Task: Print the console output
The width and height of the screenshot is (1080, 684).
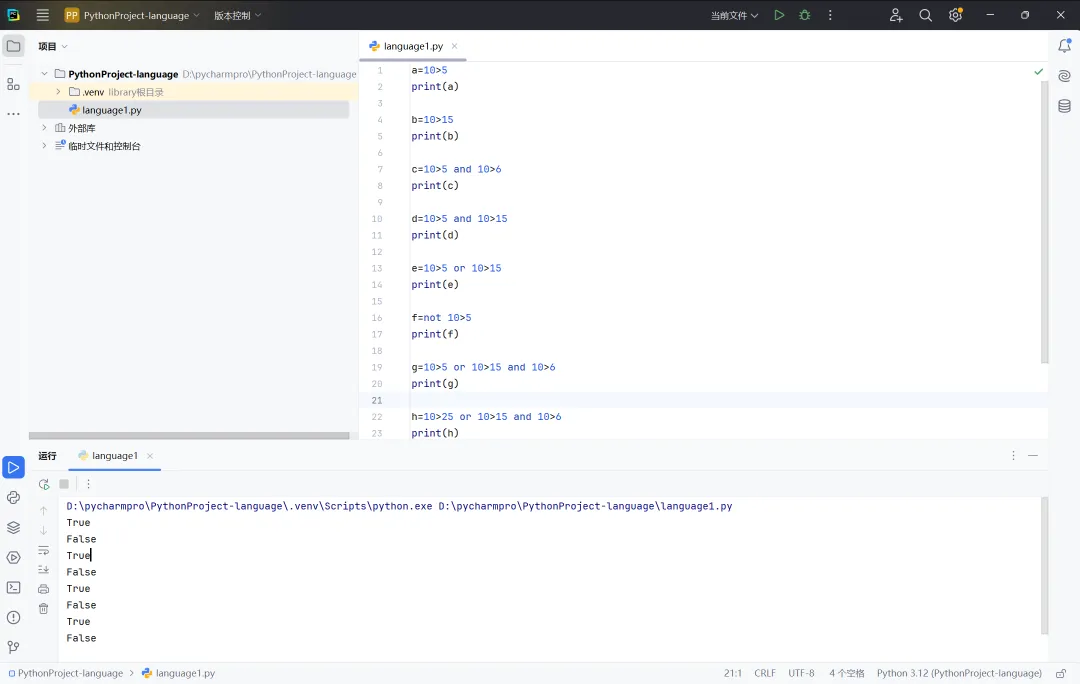Action: 43,589
